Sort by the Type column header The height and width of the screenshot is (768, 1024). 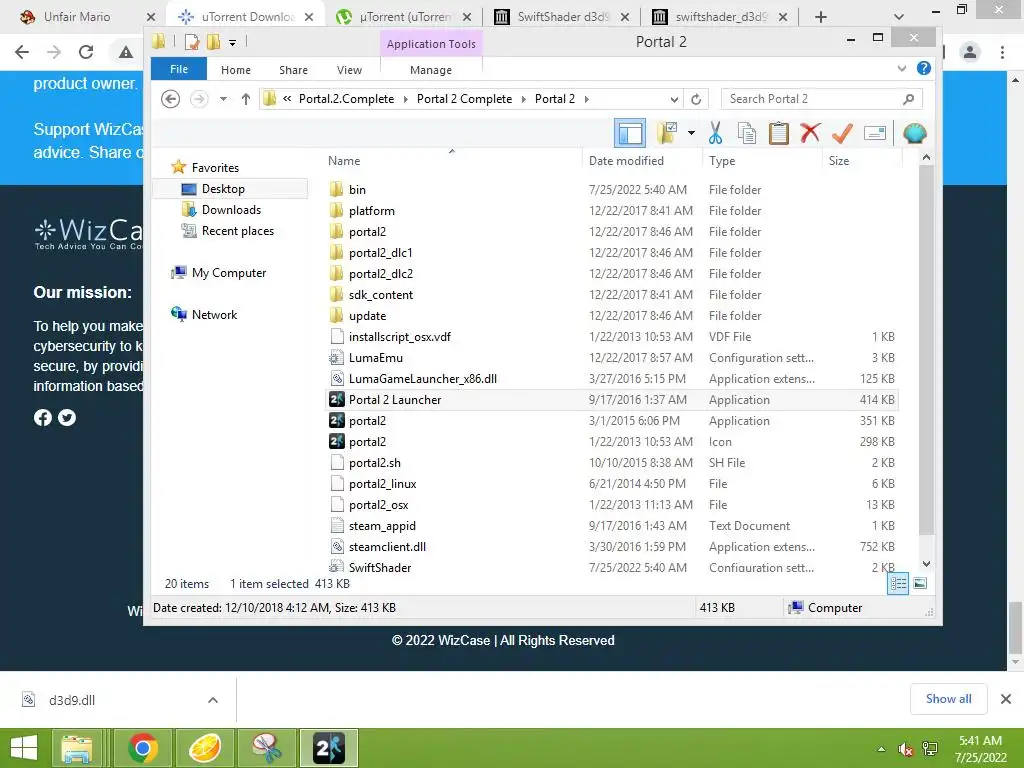pos(722,161)
